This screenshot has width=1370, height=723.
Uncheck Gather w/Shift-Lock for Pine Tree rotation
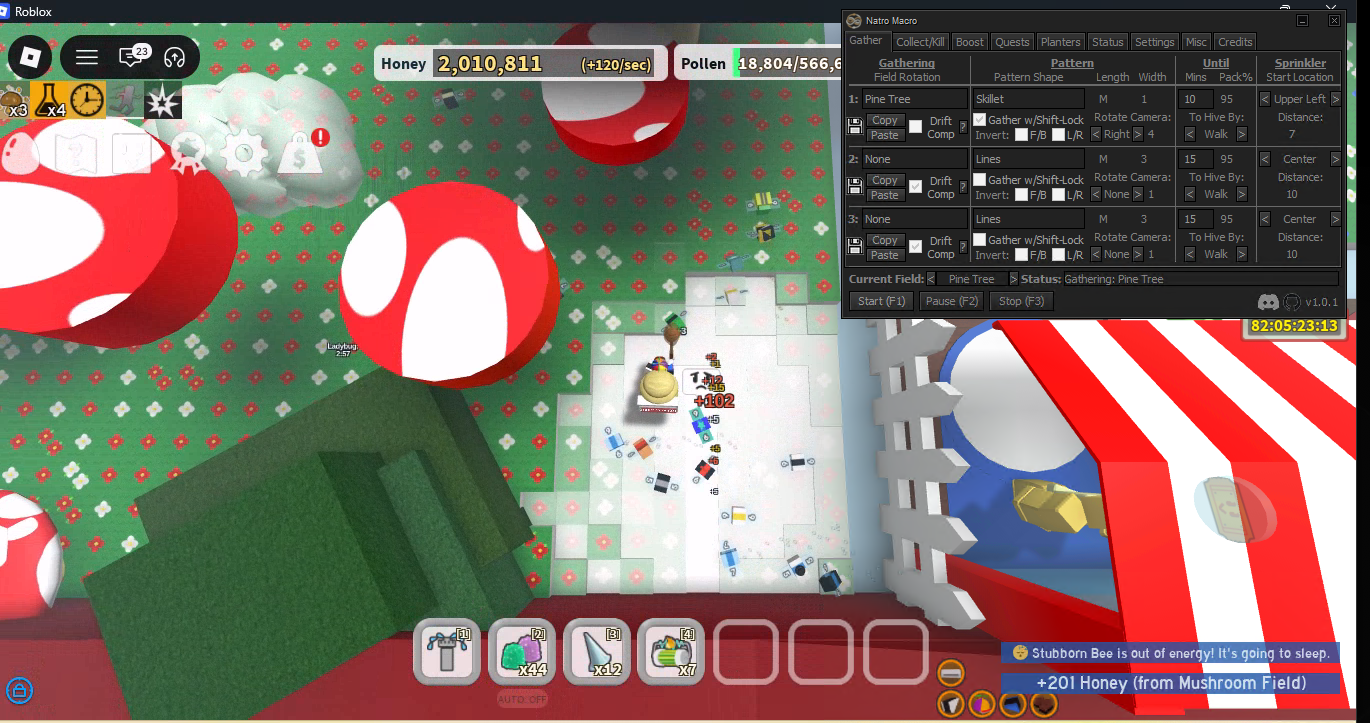coord(980,119)
